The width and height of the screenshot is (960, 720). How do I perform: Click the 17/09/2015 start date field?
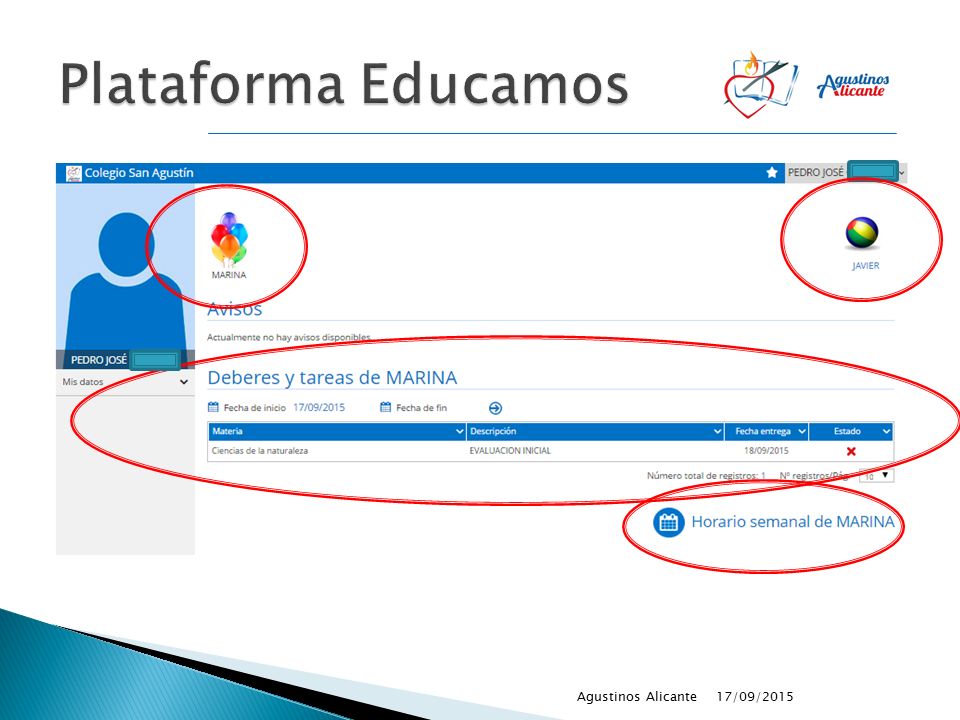pyautogui.click(x=319, y=407)
